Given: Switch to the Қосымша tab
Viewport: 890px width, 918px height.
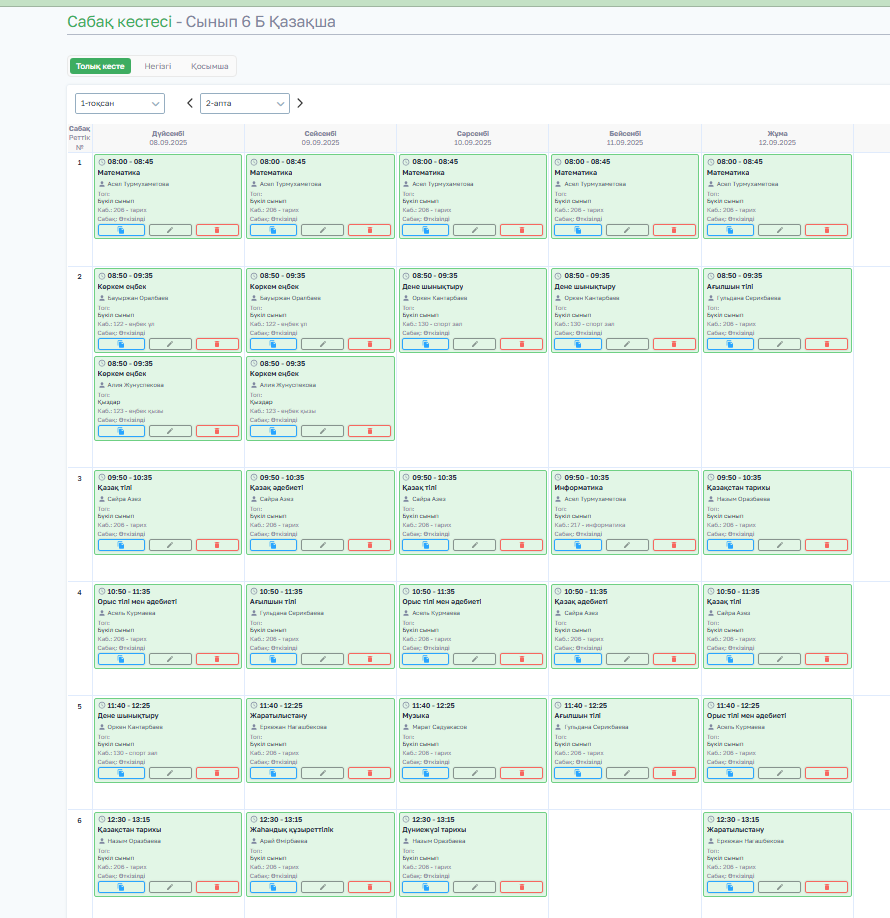Looking at the screenshot, I should click(210, 66).
